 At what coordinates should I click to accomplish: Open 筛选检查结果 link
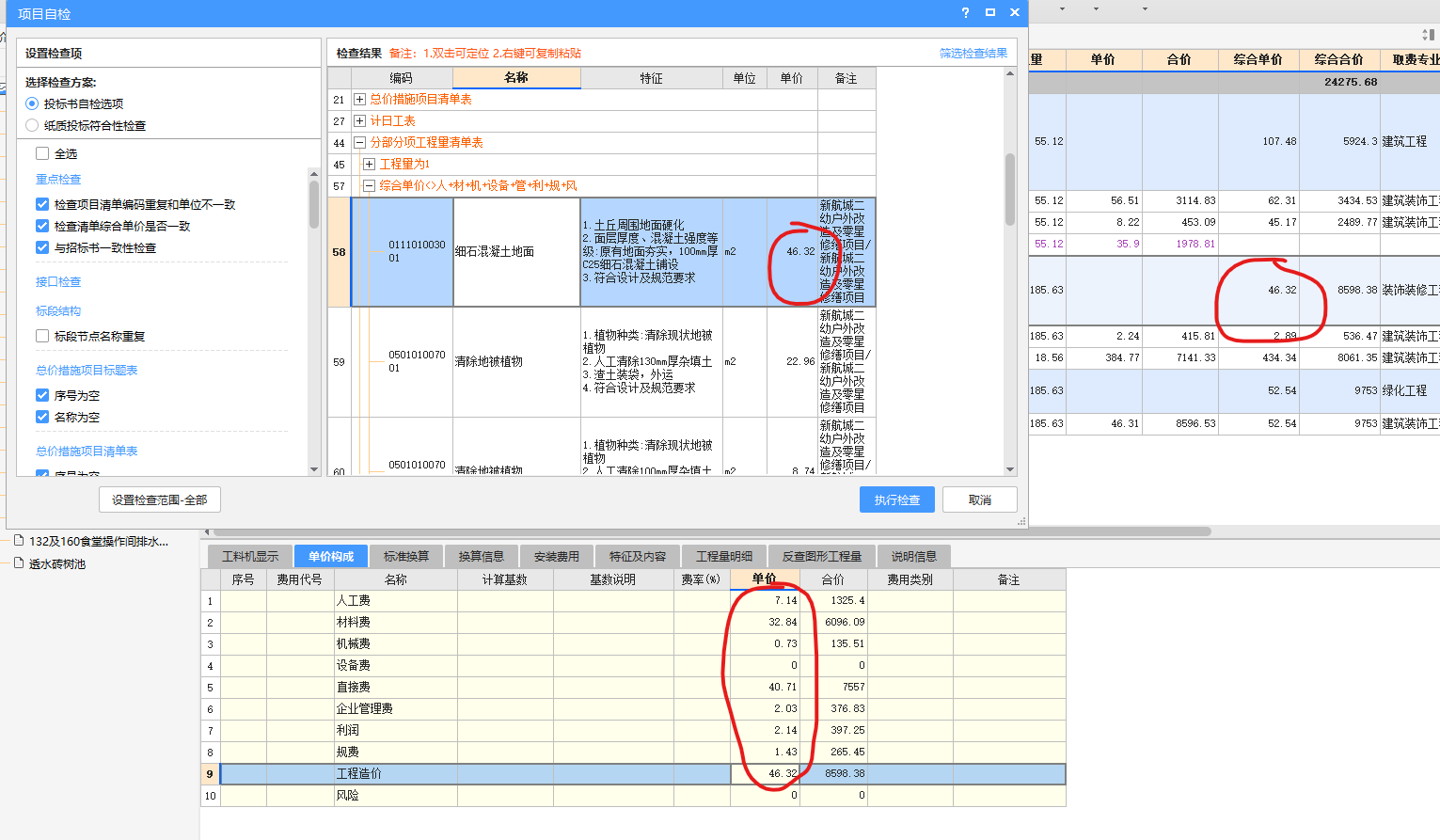point(973,53)
